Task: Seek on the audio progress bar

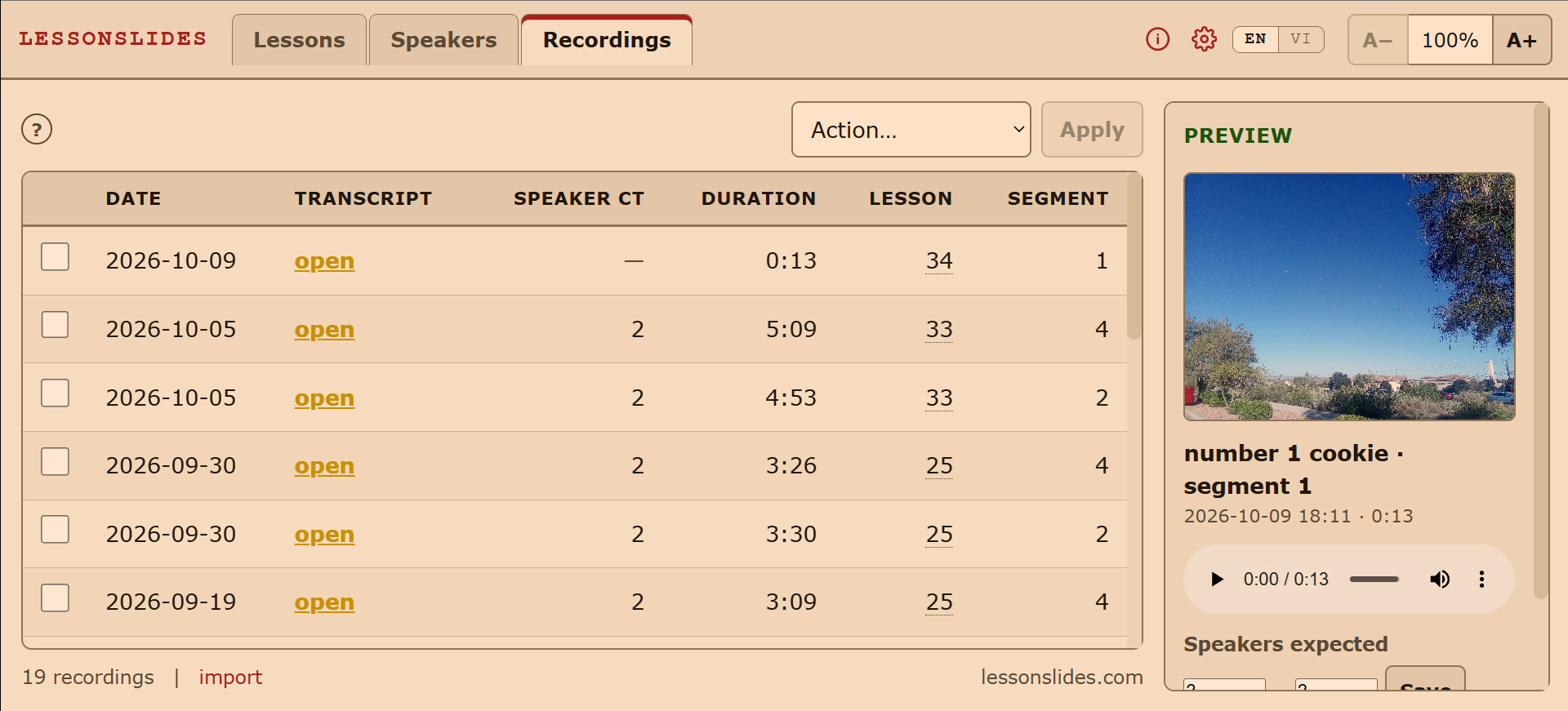Action: click(1374, 579)
